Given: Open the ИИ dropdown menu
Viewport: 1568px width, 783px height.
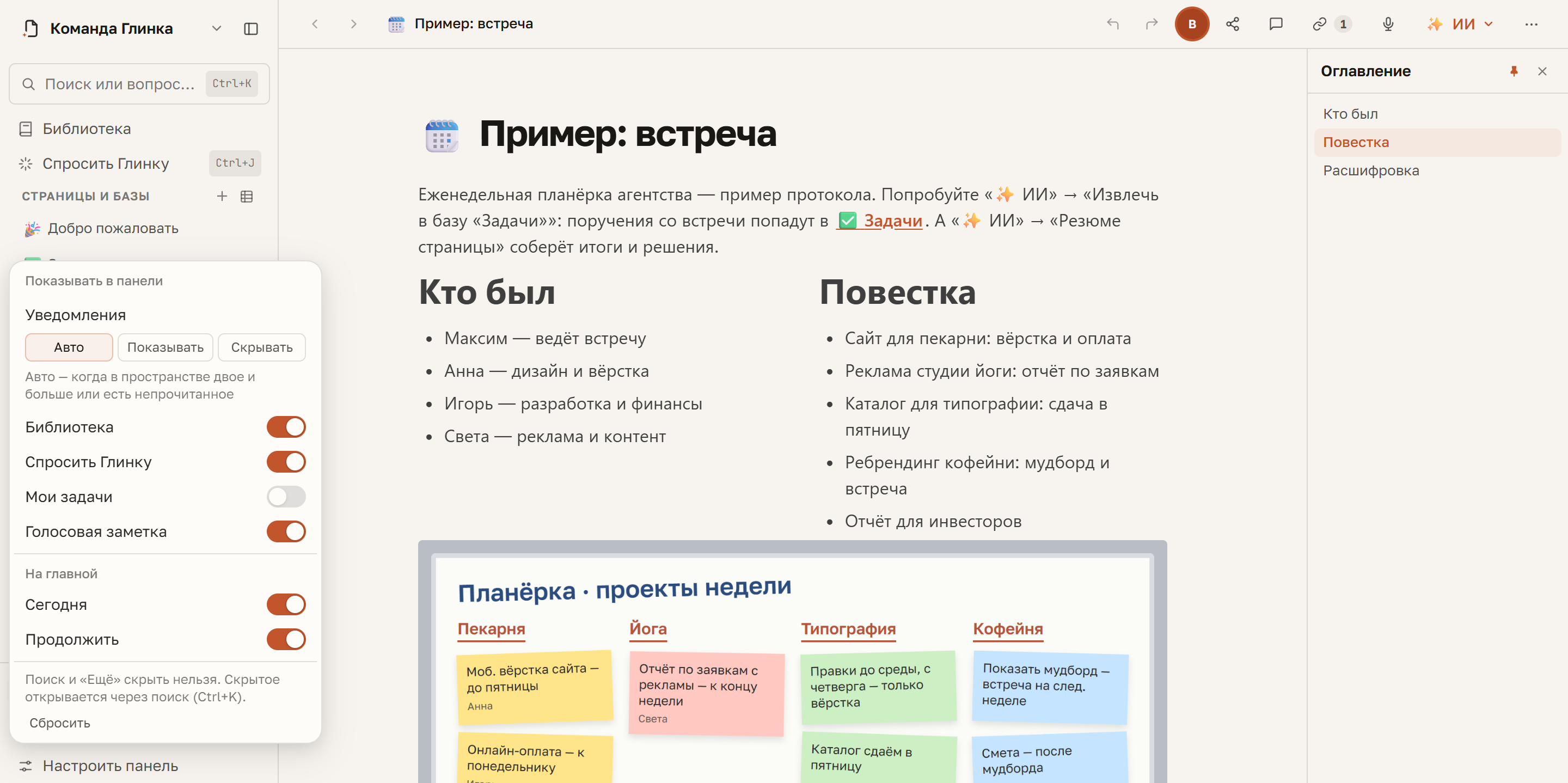Looking at the screenshot, I should (1460, 25).
